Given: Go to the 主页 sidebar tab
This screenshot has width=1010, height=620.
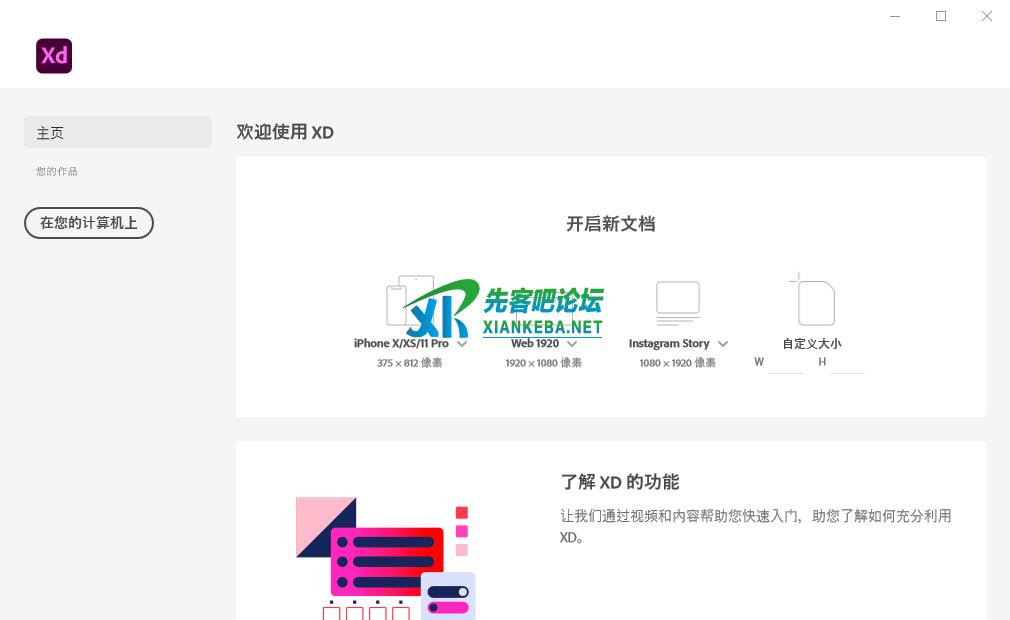Looking at the screenshot, I should click(x=118, y=132).
